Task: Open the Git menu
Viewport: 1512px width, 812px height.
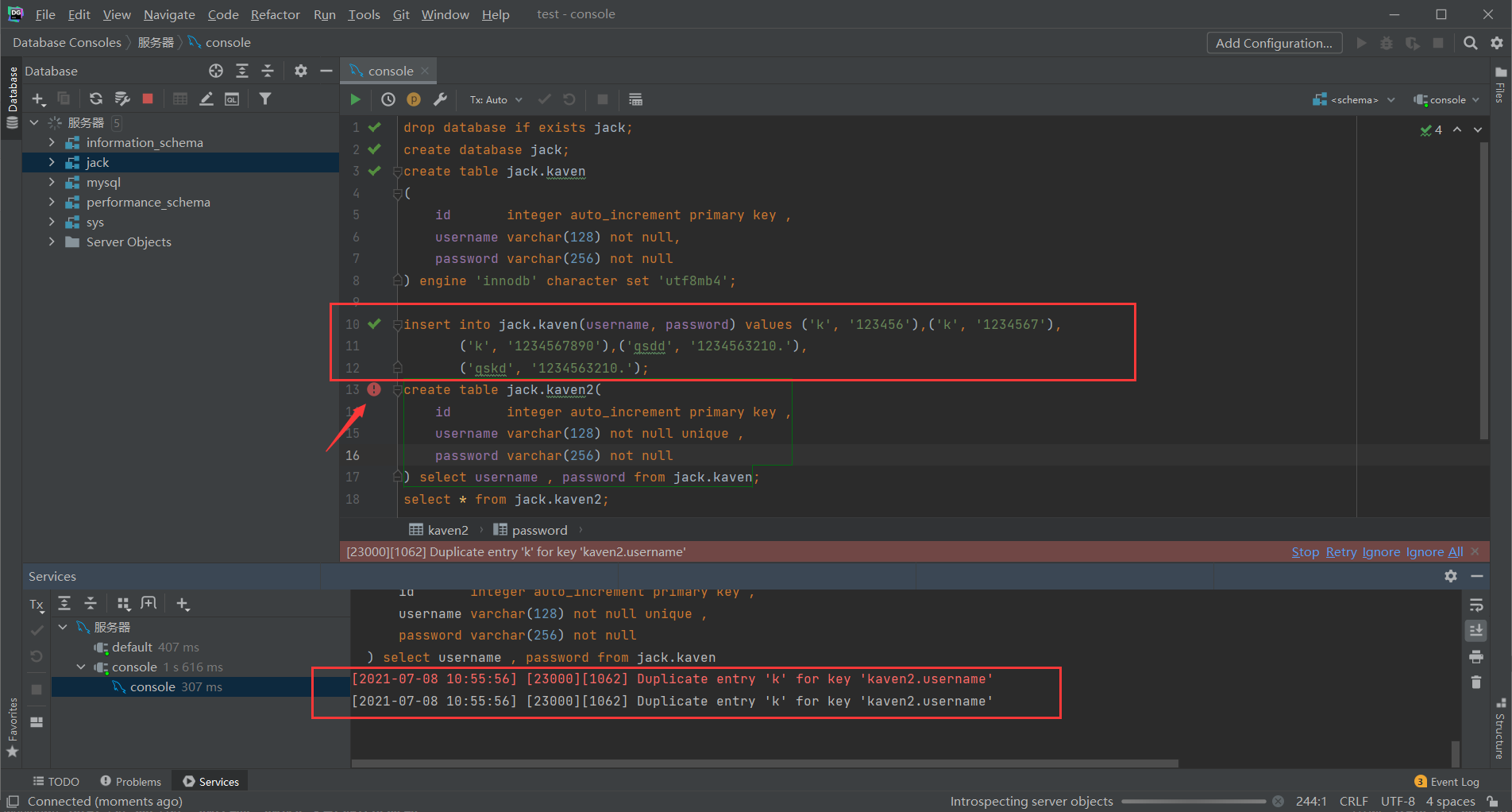Action: coord(401,14)
